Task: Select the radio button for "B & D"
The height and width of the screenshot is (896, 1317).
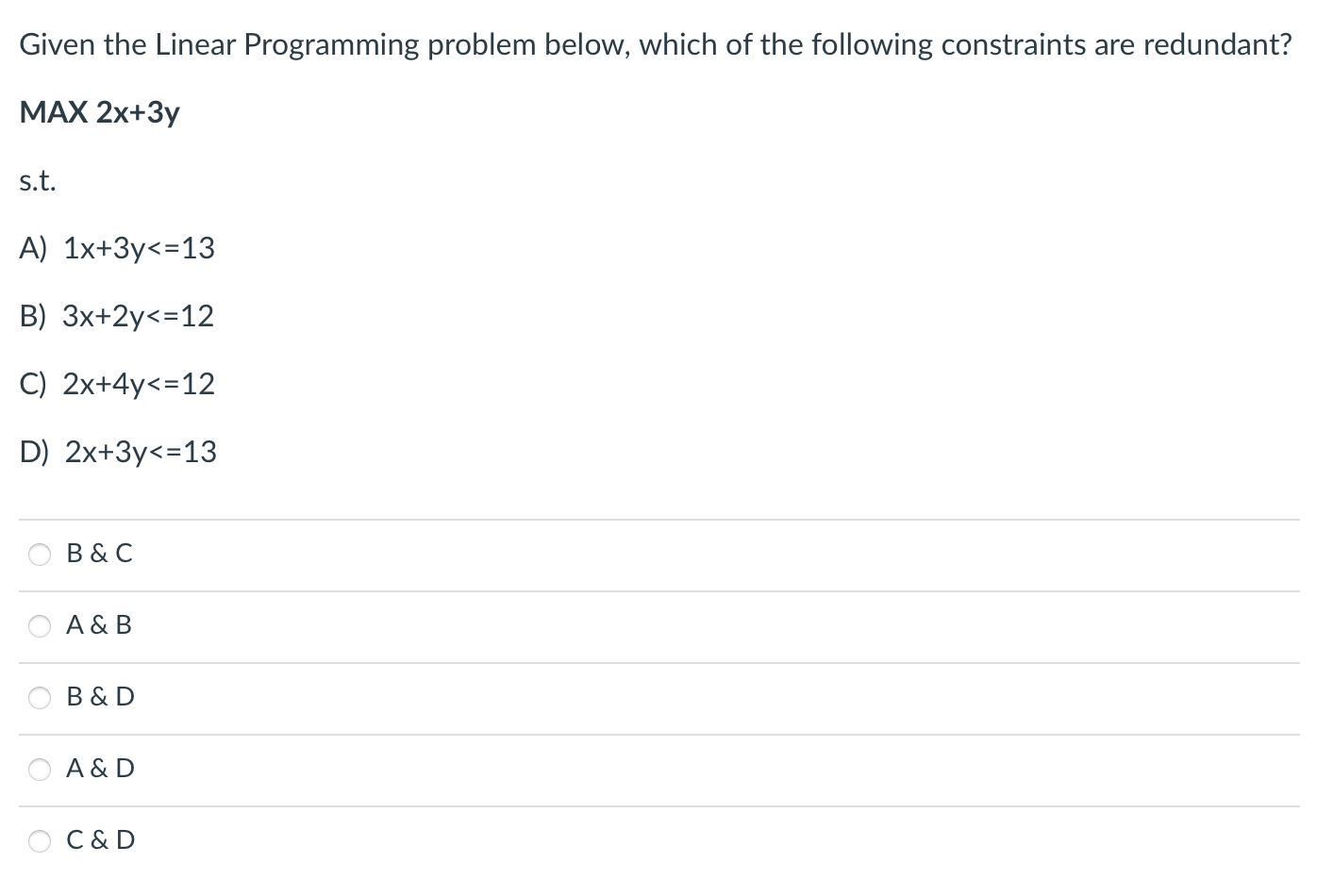Action: 40,698
